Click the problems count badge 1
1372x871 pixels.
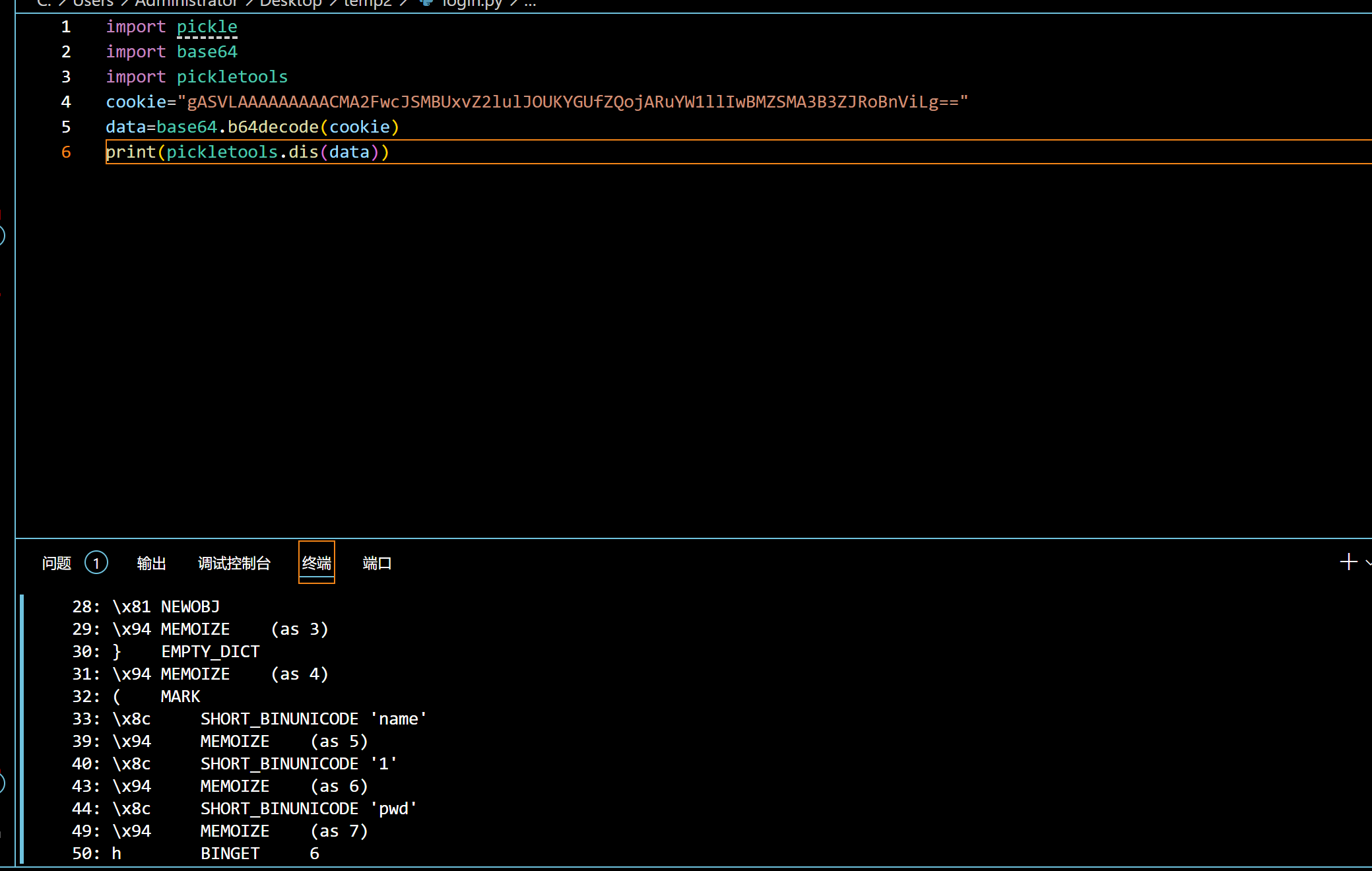coord(96,563)
